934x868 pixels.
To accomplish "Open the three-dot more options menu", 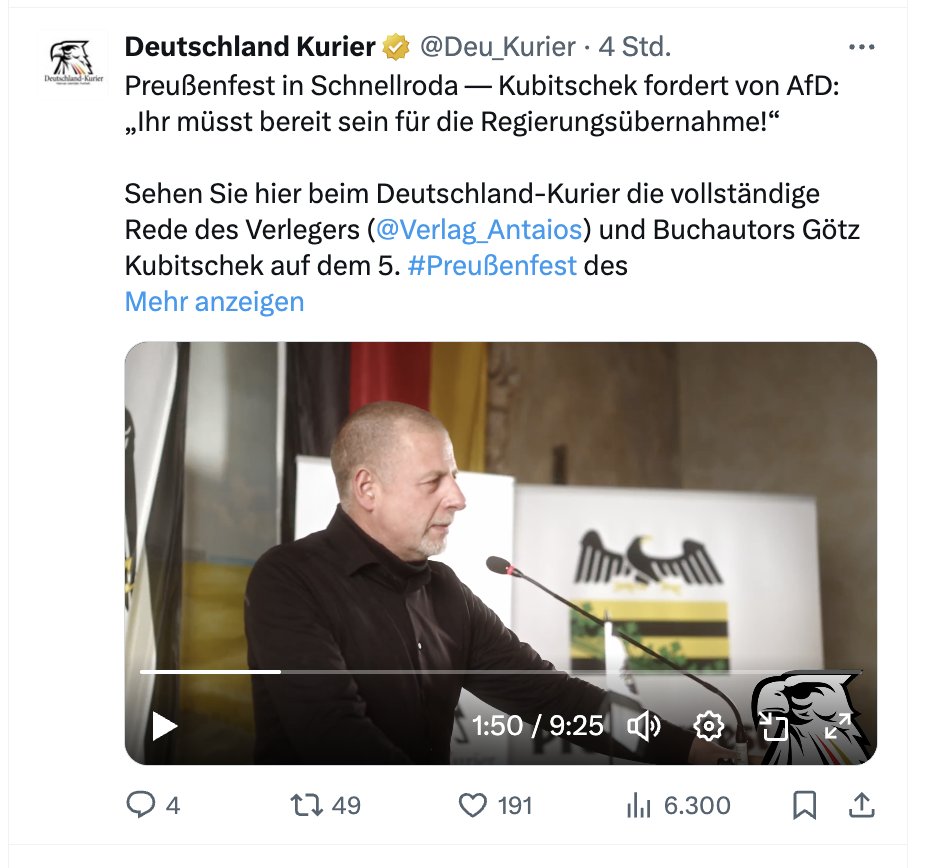I will 861,47.
